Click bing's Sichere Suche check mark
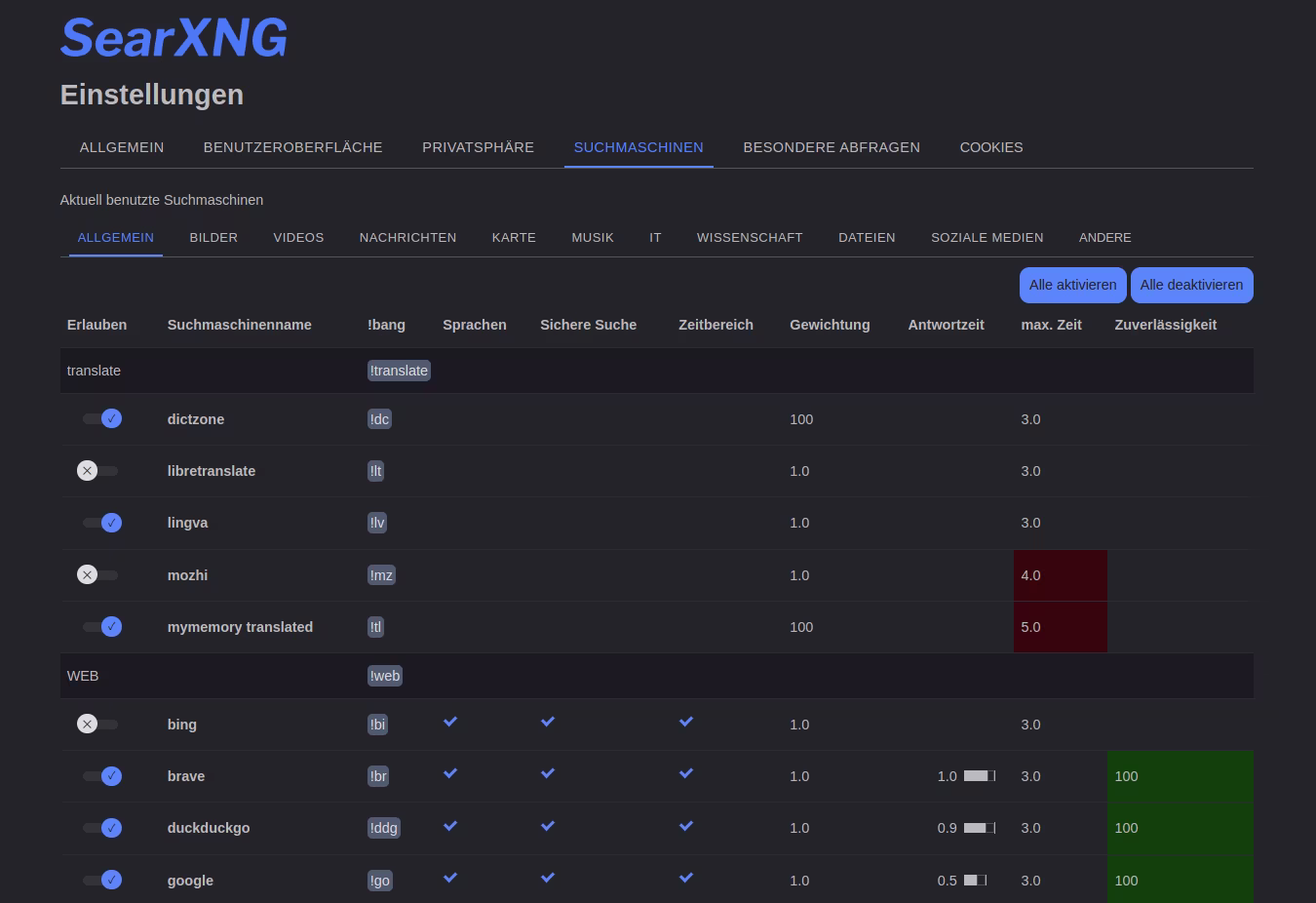The height and width of the screenshot is (903, 1316). point(548,723)
